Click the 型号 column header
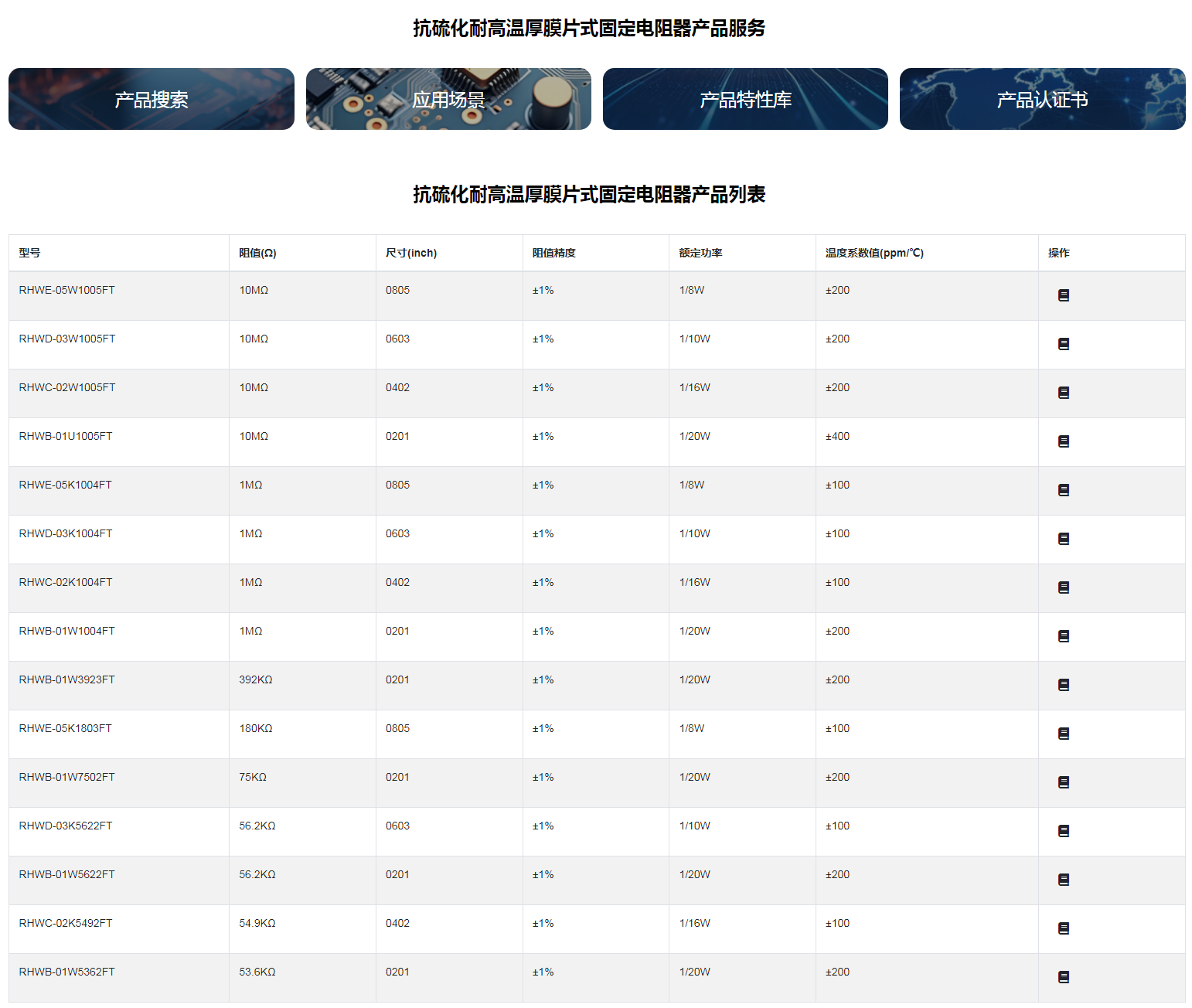The height and width of the screenshot is (1008, 1192). point(30,253)
